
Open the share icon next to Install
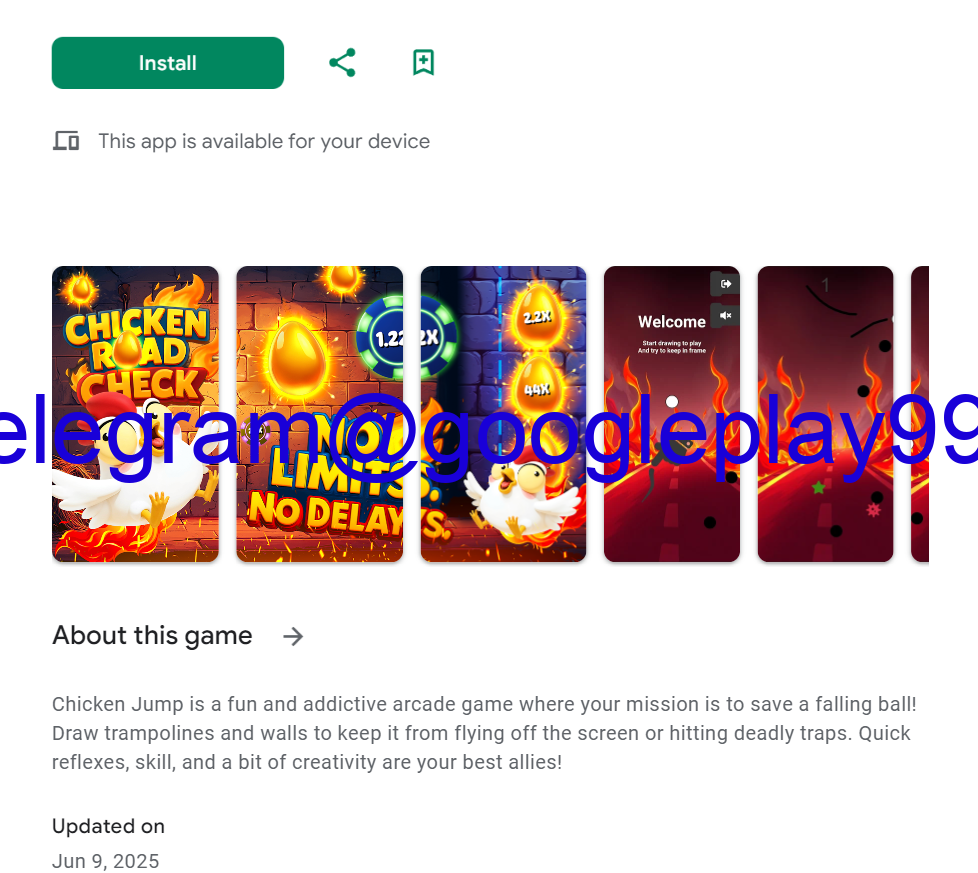pos(342,62)
